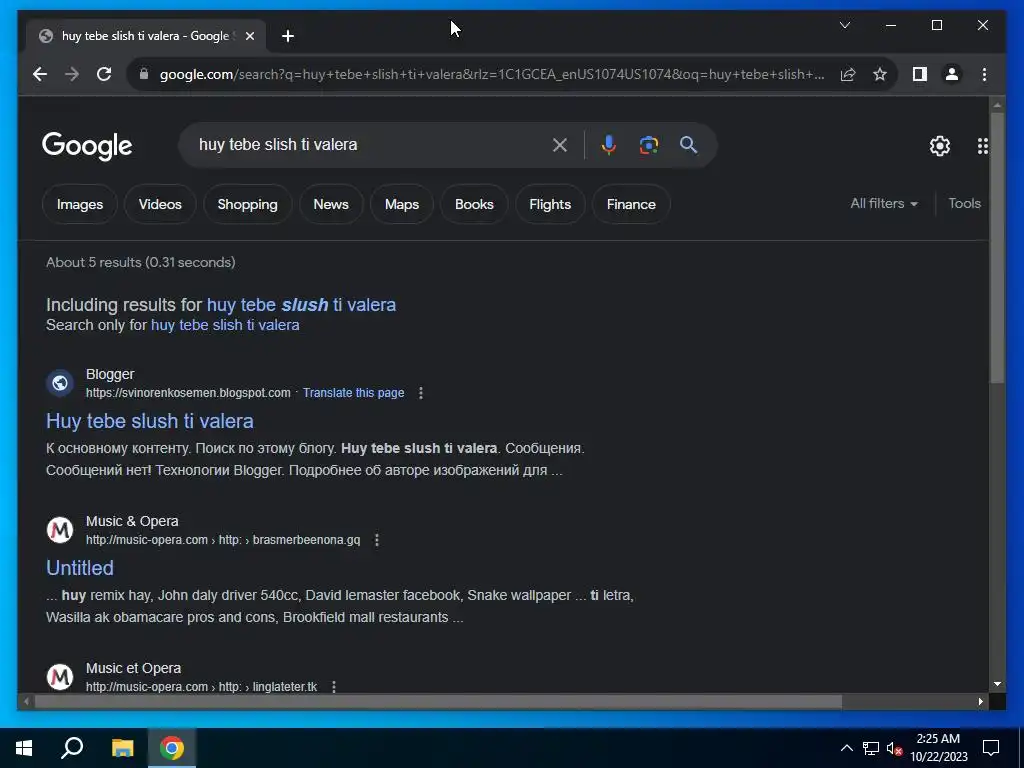Open Windows taskbar search

coord(72,748)
